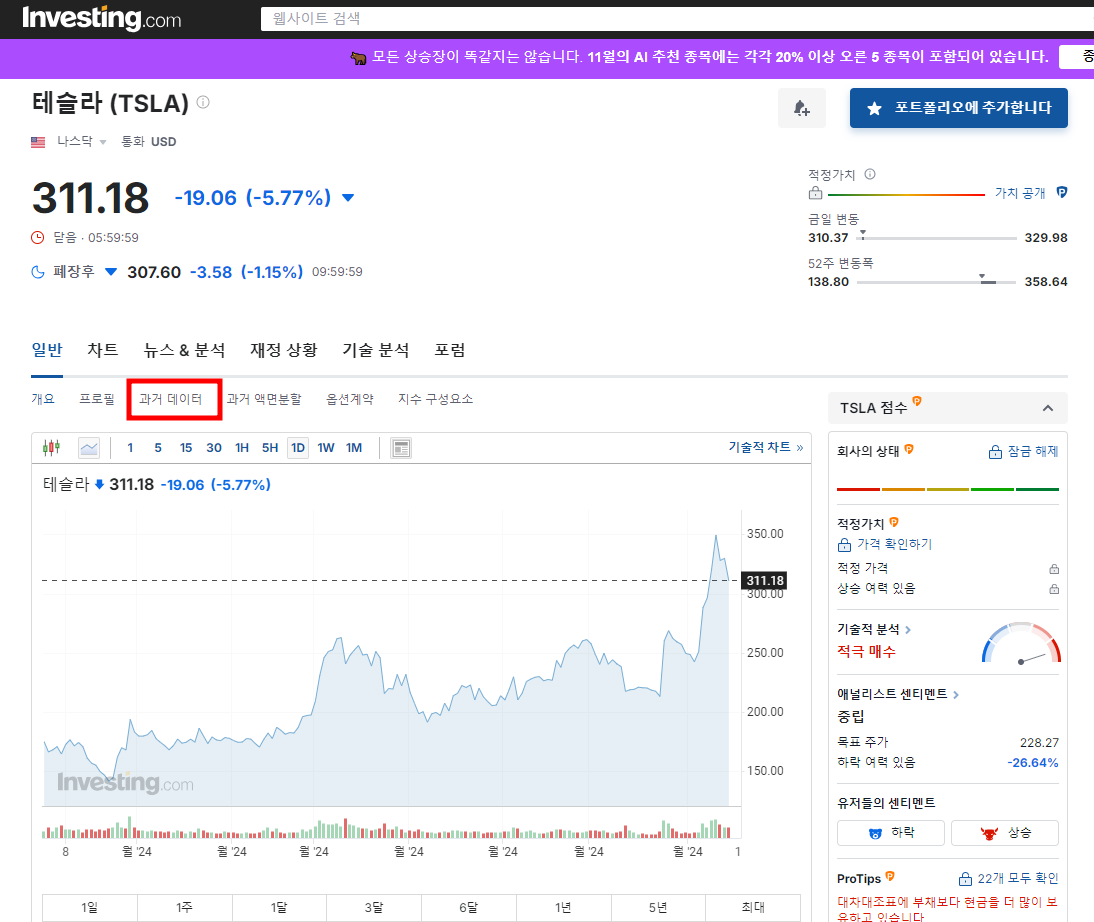This screenshot has height=922, width=1094.
Task: Collapse the TSLA 점수 panel
Action: 1048,408
